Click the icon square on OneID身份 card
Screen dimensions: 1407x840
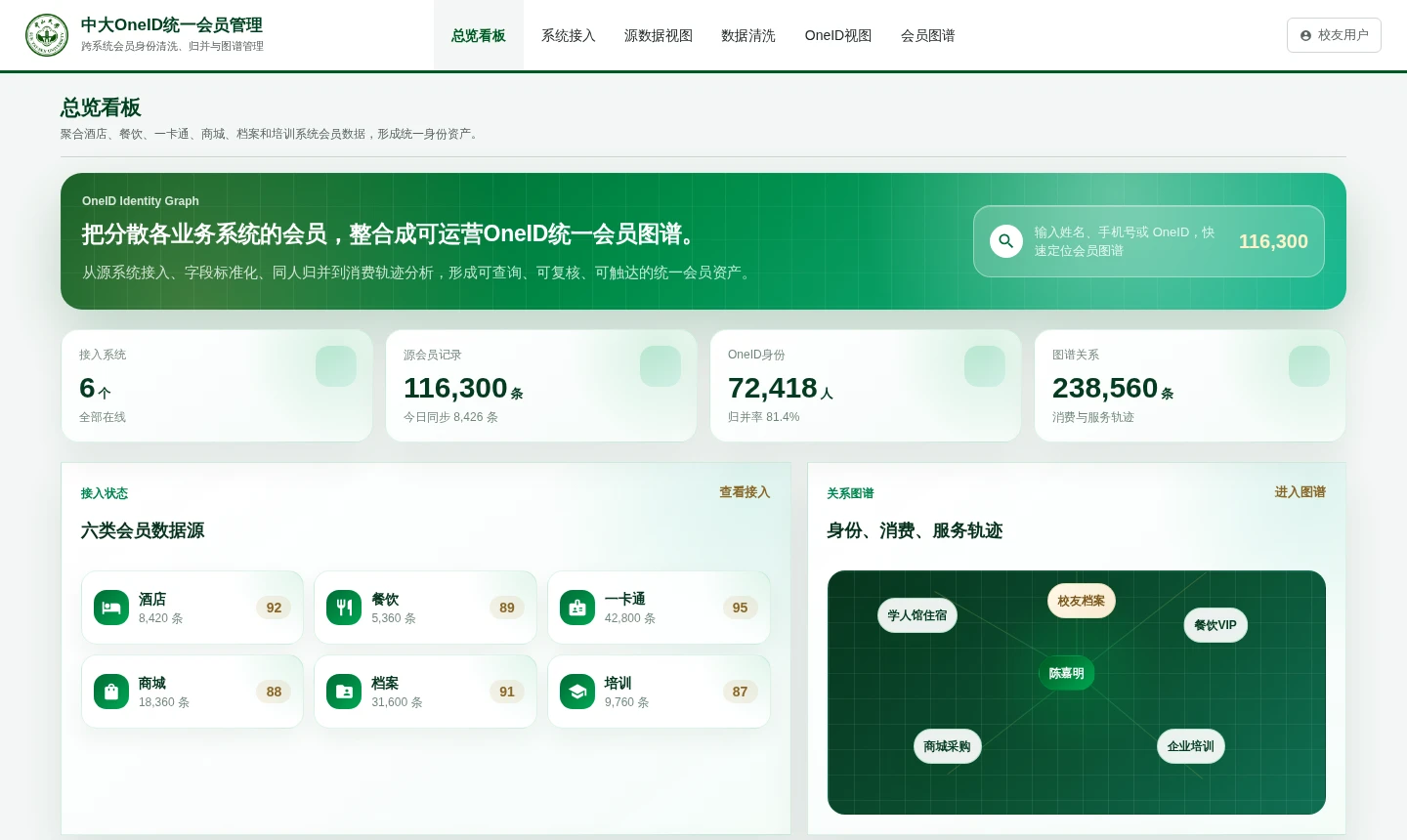pos(985,366)
